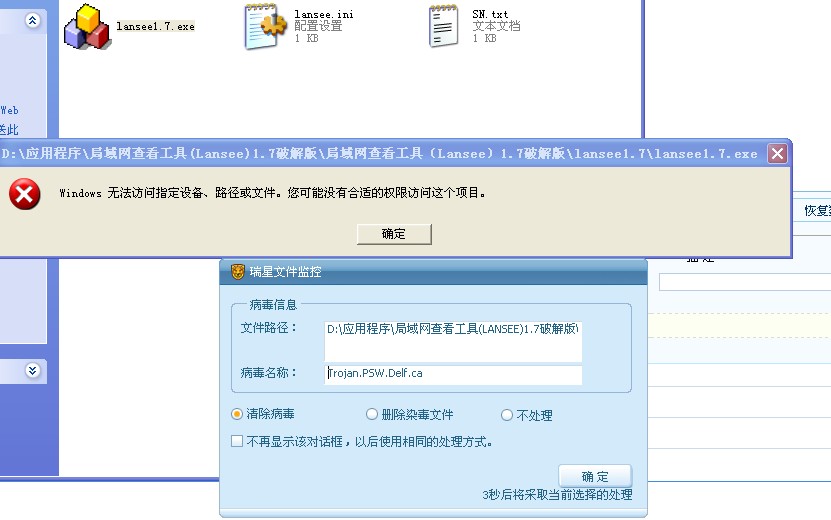The width and height of the screenshot is (831, 520).
Task: Enable the 不再显示该对话框 checkbox
Action: point(237,441)
